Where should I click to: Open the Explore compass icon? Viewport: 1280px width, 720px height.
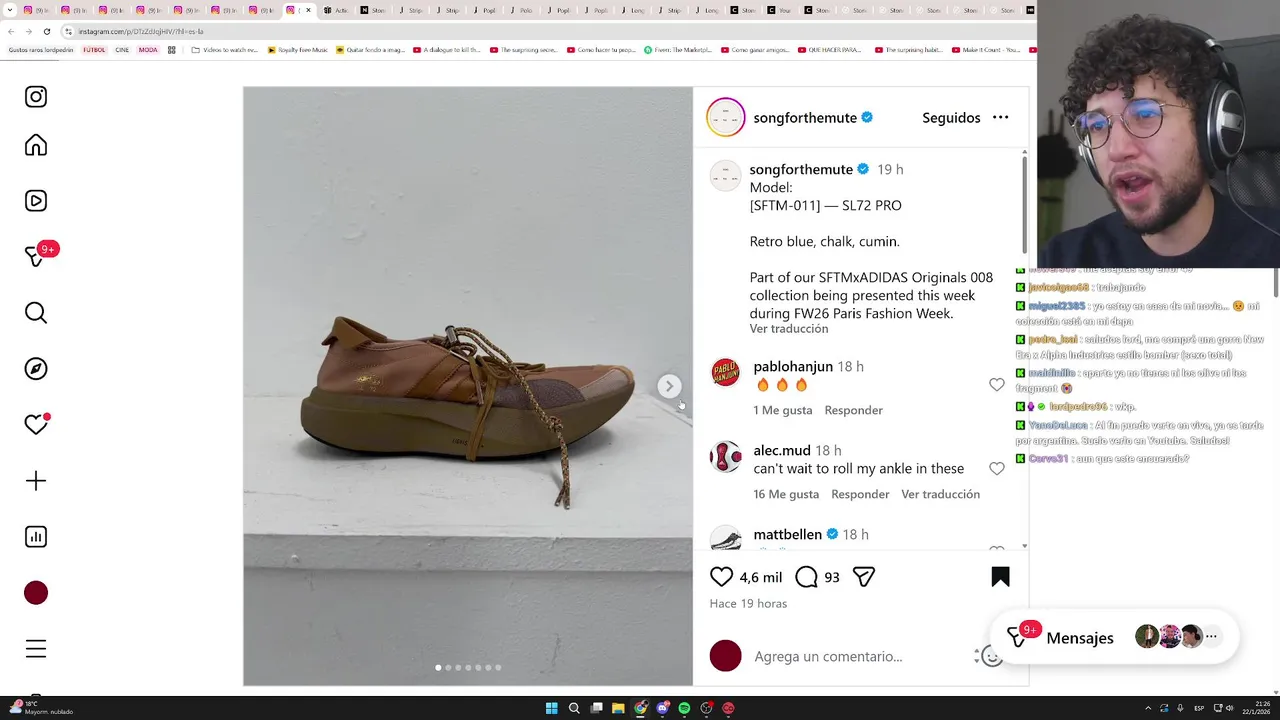36,369
